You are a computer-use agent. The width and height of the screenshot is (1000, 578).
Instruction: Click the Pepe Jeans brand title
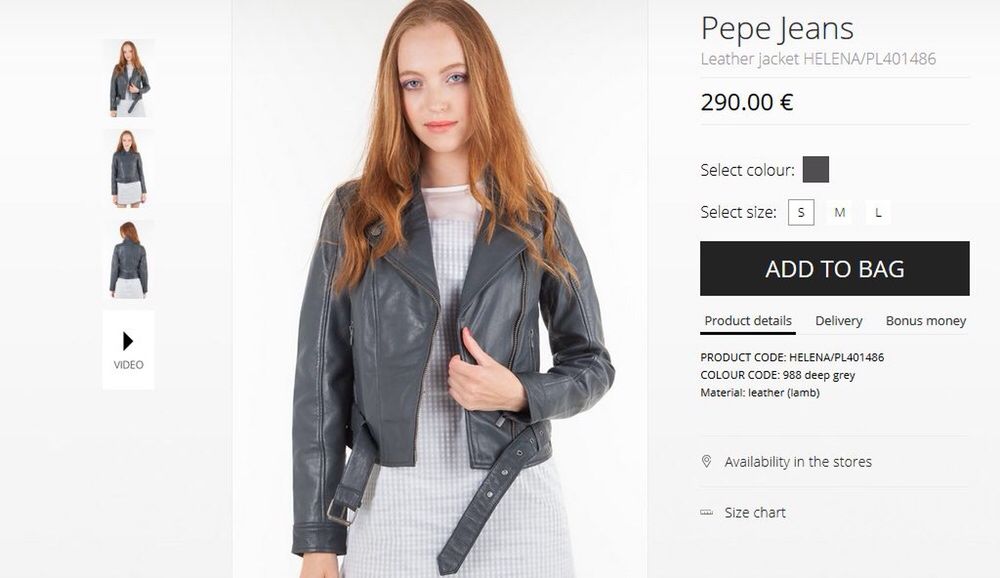[x=777, y=28]
